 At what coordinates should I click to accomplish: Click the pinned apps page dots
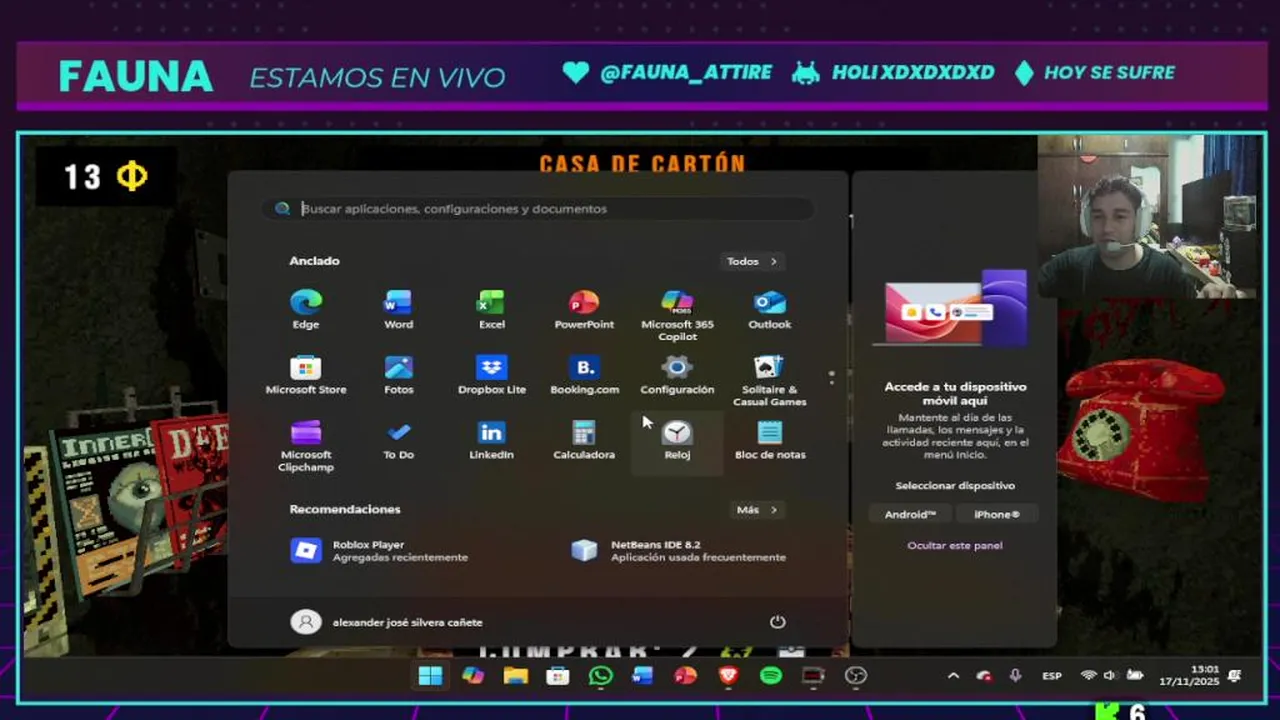pyautogui.click(x=831, y=378)
